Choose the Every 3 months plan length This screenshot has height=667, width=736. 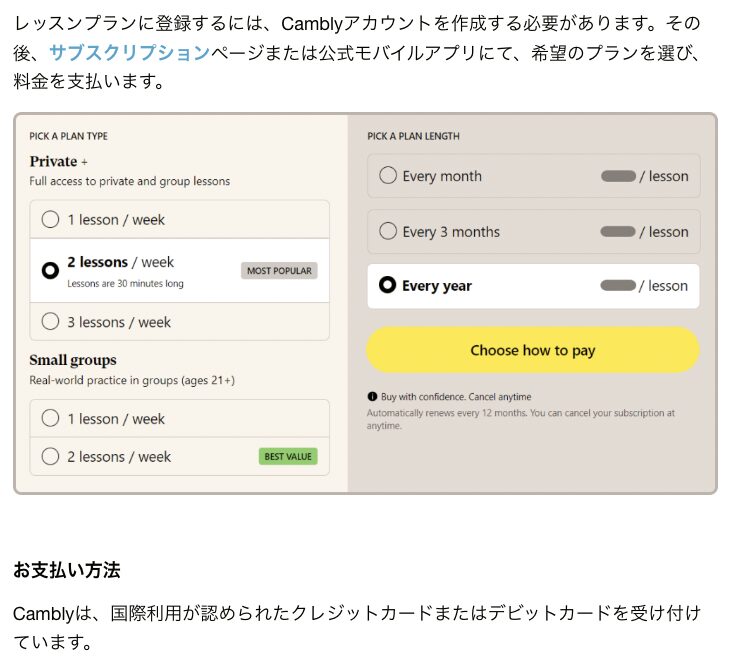point(534,231)
